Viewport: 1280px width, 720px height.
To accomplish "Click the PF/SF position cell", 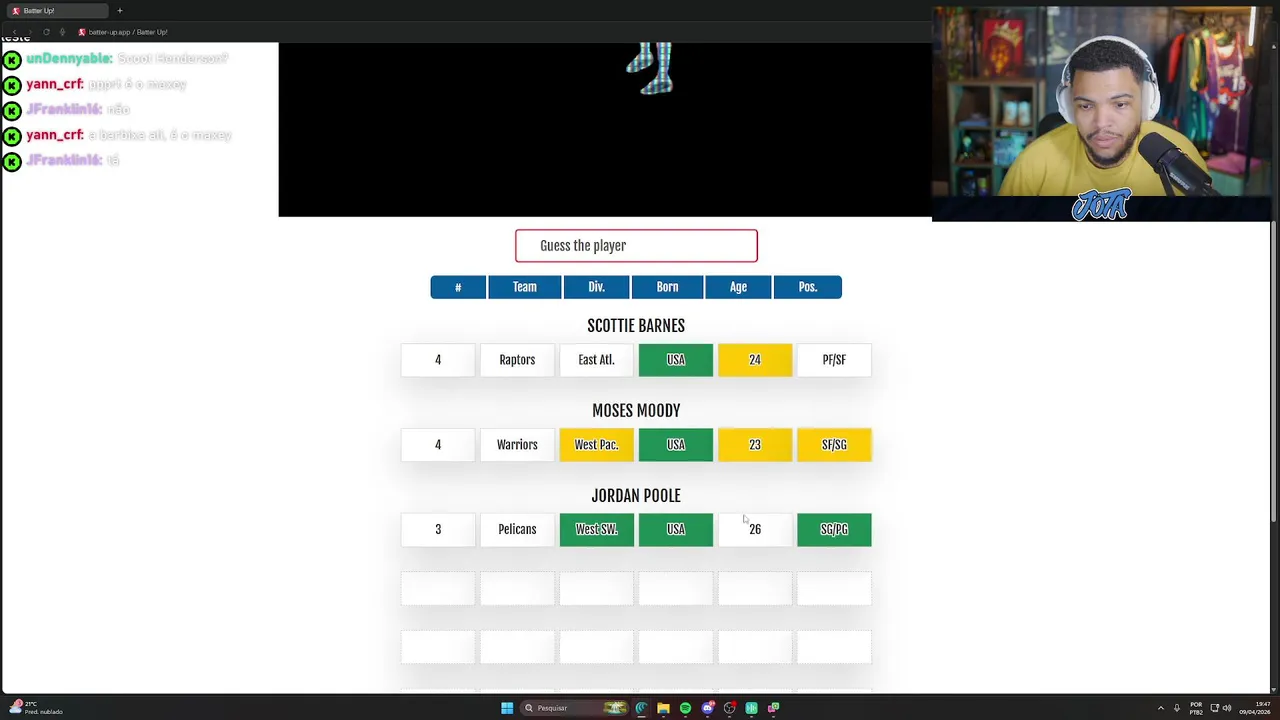I will point(834,360).
